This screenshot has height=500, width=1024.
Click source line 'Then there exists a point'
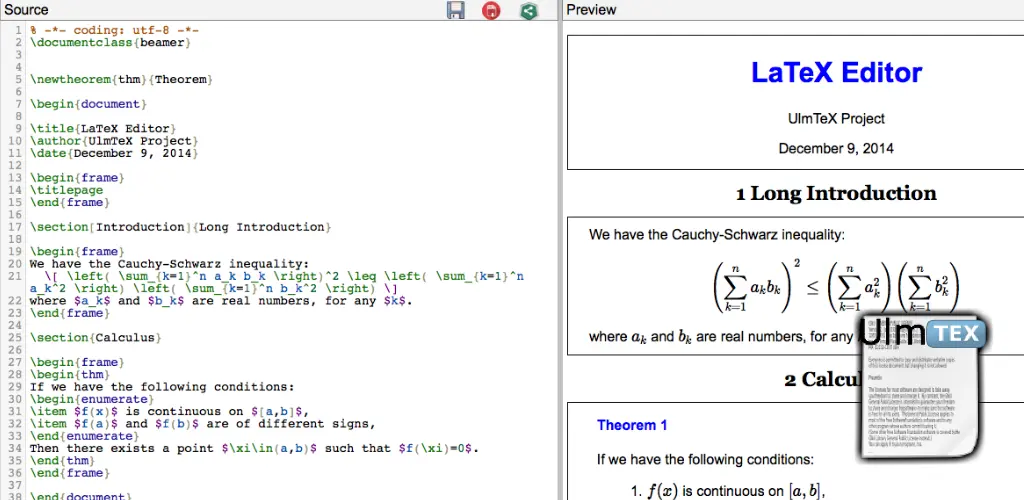pyautogui.click(x=254, y=448)
